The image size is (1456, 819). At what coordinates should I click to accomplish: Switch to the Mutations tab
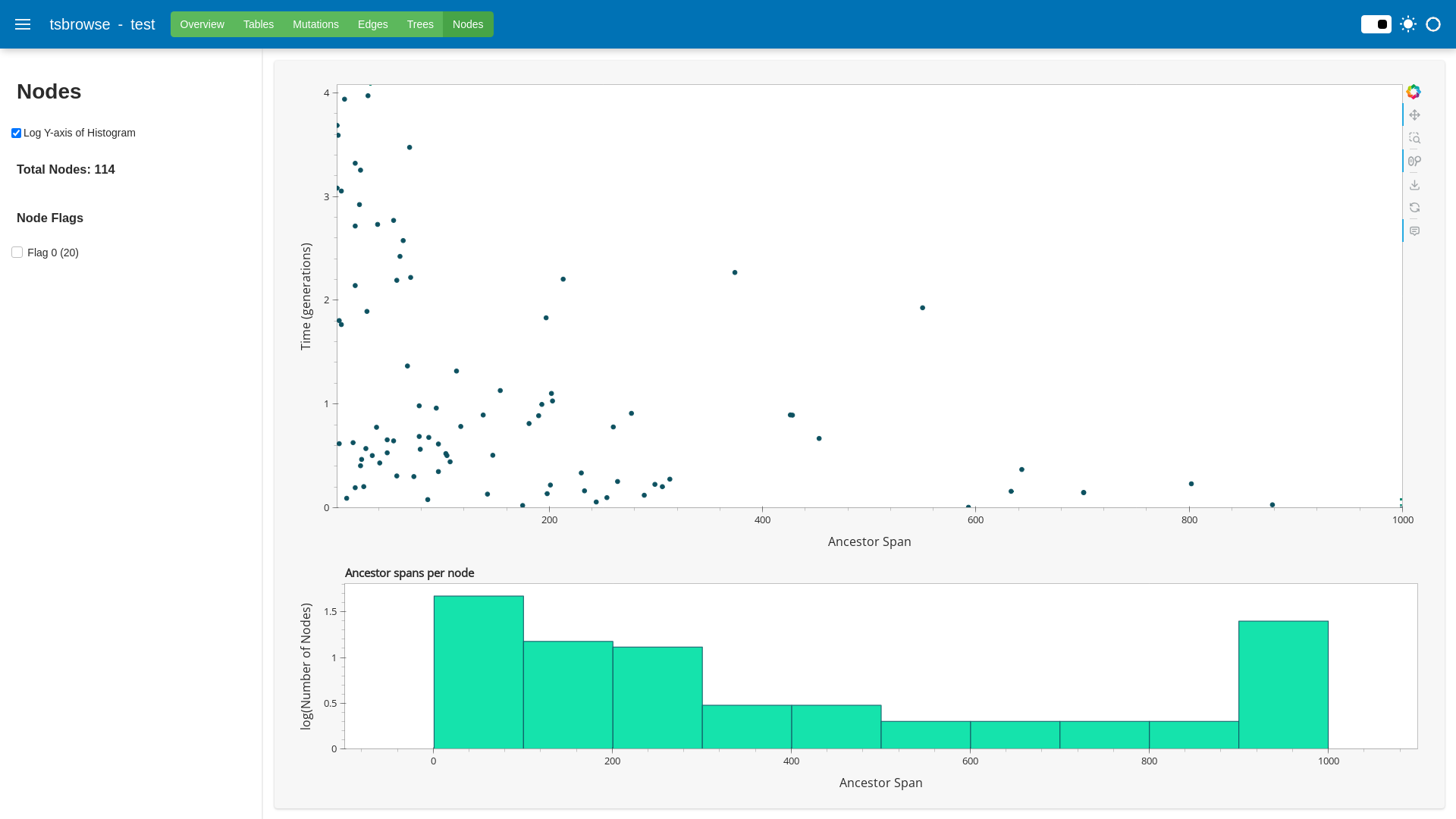(315, 24)
